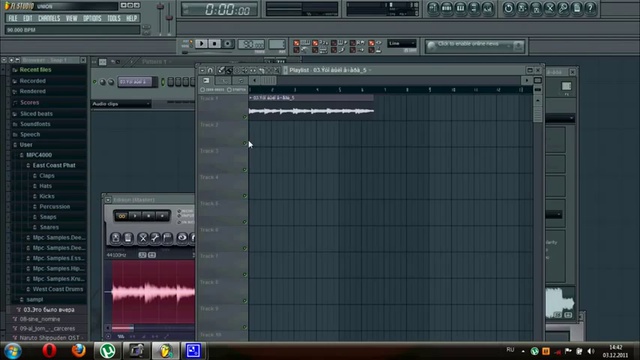Collapse the East Coast Phat folder

tap(54, 165)
